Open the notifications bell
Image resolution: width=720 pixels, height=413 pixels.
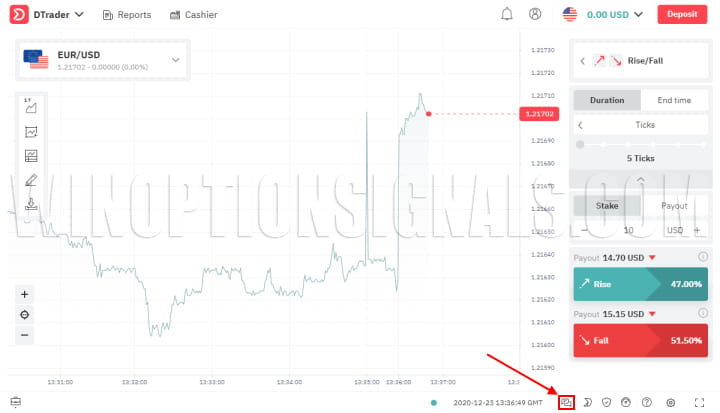tap(507, 15)
